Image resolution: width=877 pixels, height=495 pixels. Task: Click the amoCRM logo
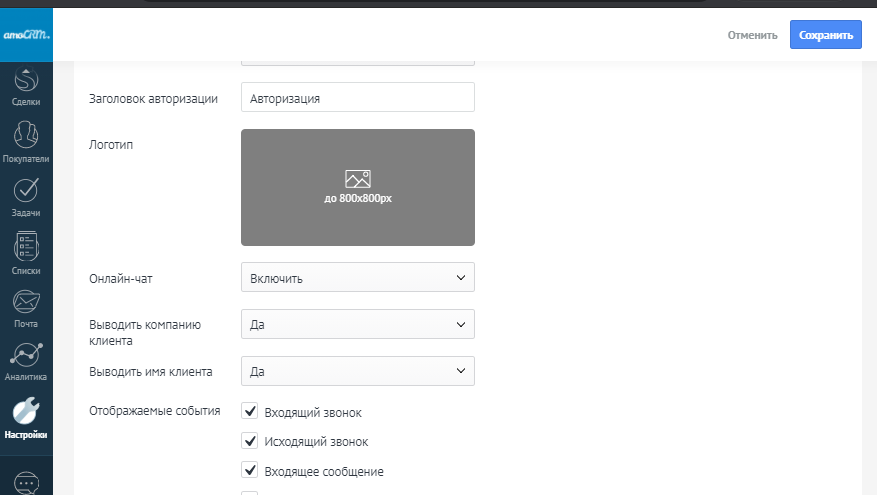pyautogui.click(x=26, y=34)
